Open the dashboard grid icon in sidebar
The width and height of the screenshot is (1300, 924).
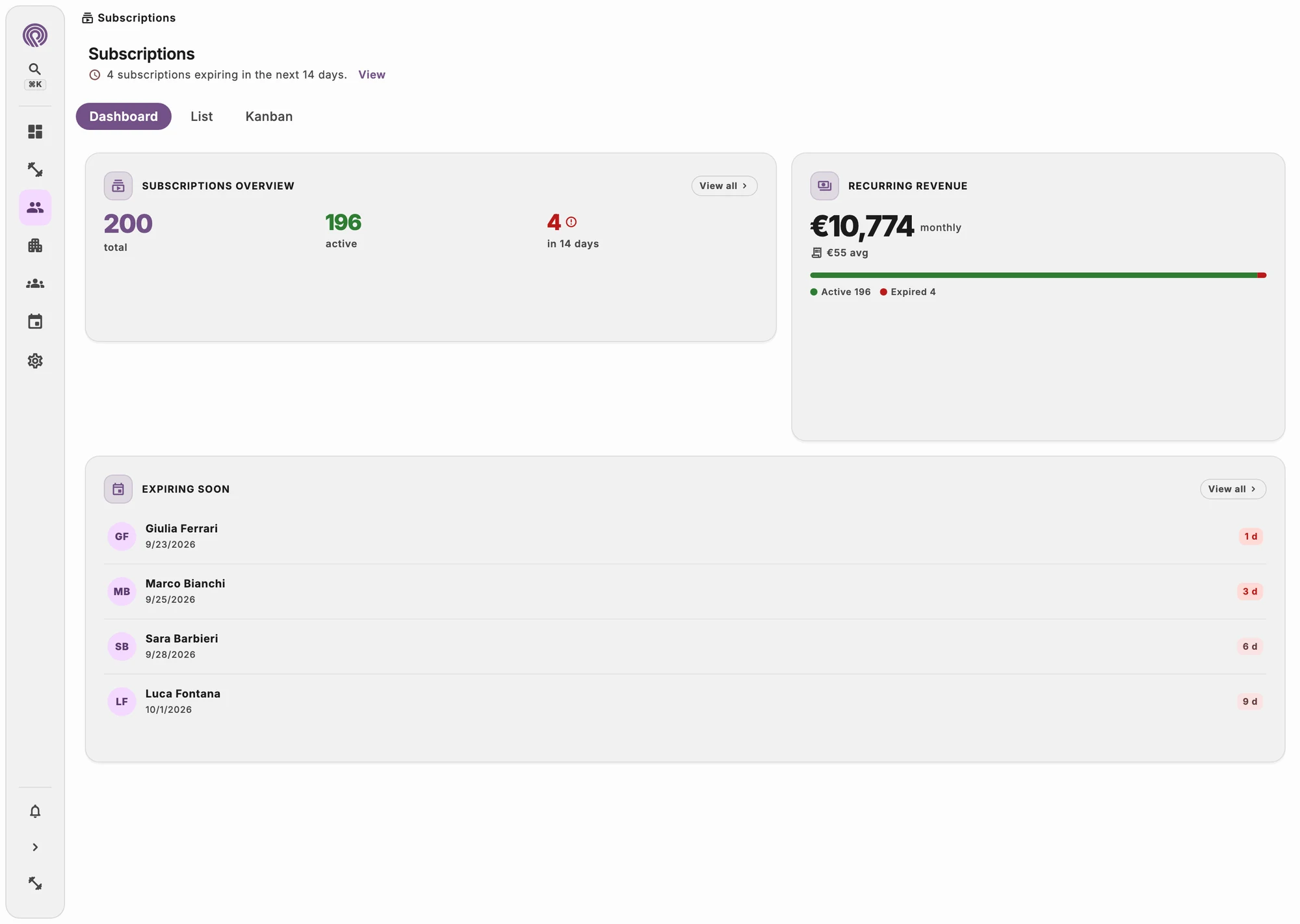click(x=35, y=132)
